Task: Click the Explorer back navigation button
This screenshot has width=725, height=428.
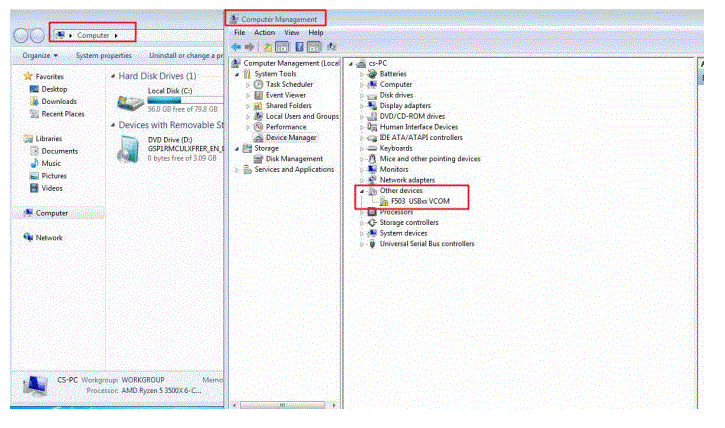Action: click(x=21, y=36)
